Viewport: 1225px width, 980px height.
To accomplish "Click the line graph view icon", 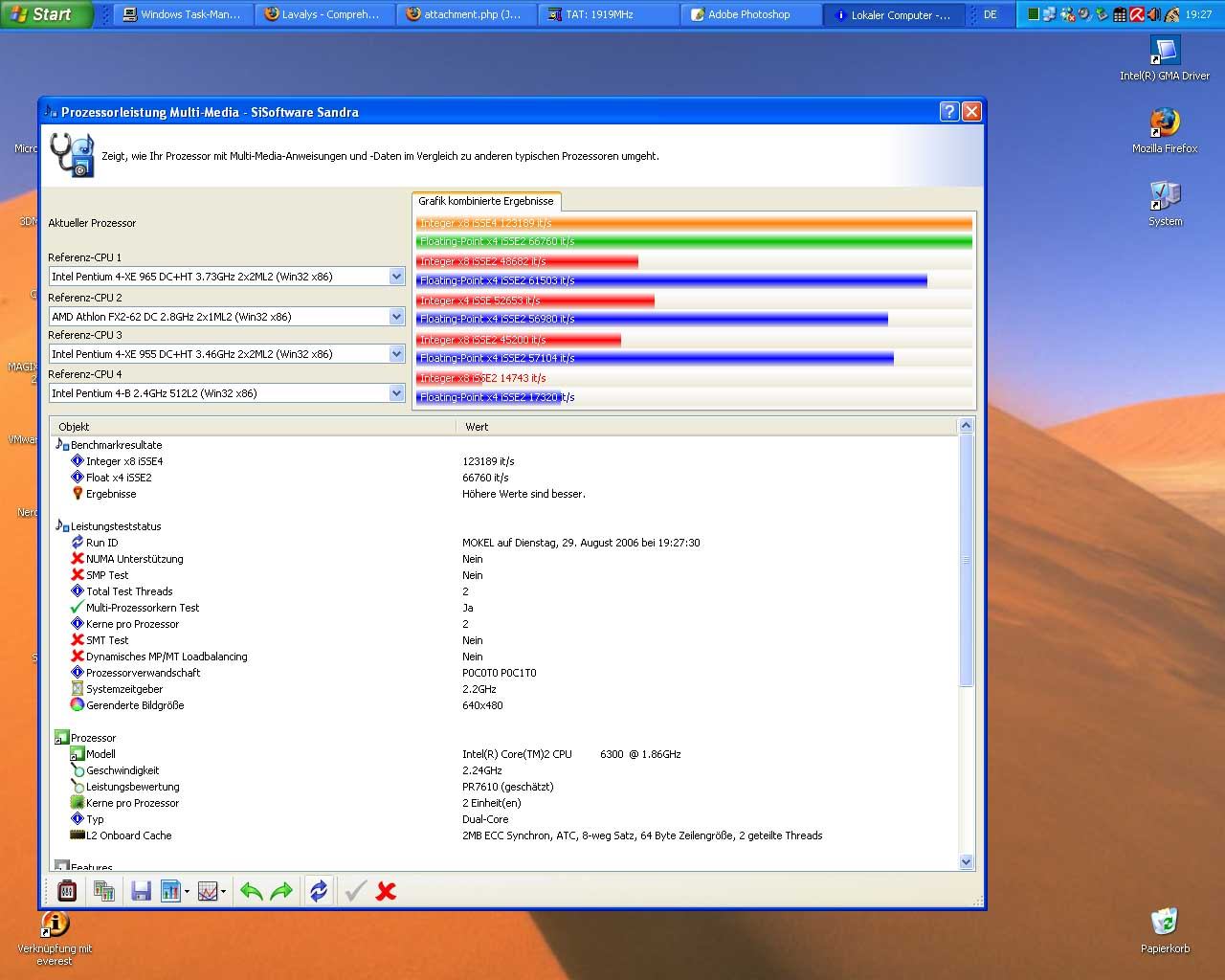I will coord(208,891).
